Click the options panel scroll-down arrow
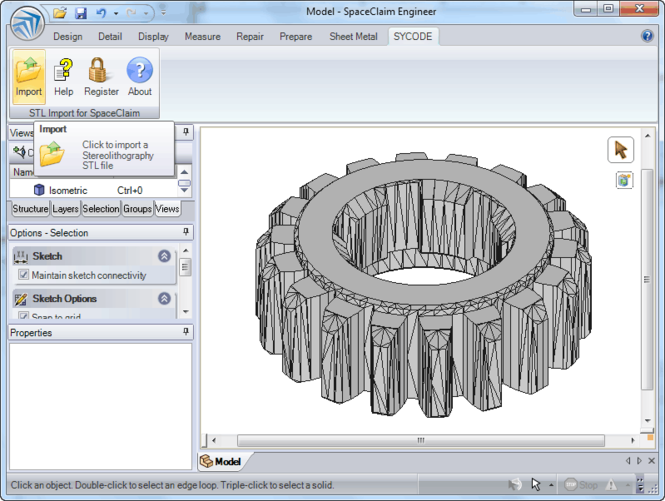Image resolution: width=665 pixels, height=501 pixels. [185, 312]
